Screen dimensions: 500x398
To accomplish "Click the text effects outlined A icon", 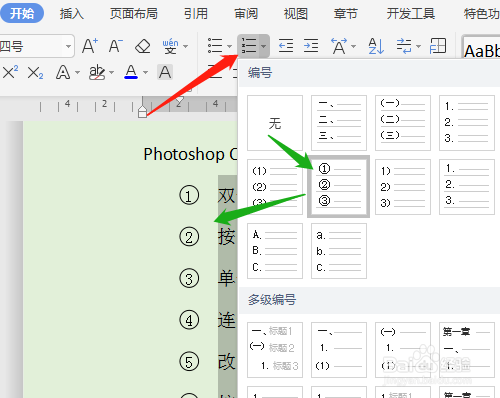I will 63,72.
